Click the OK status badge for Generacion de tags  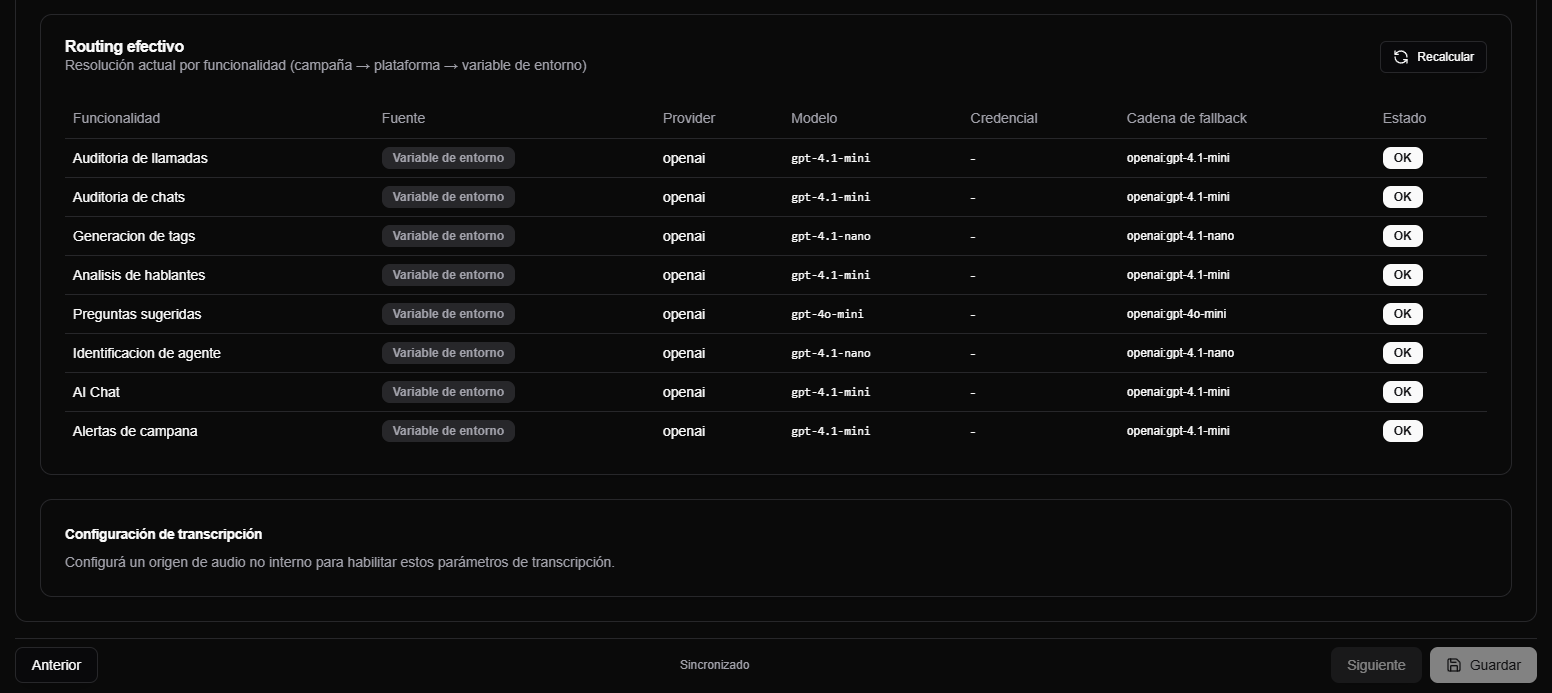(x=1402, y=236)
